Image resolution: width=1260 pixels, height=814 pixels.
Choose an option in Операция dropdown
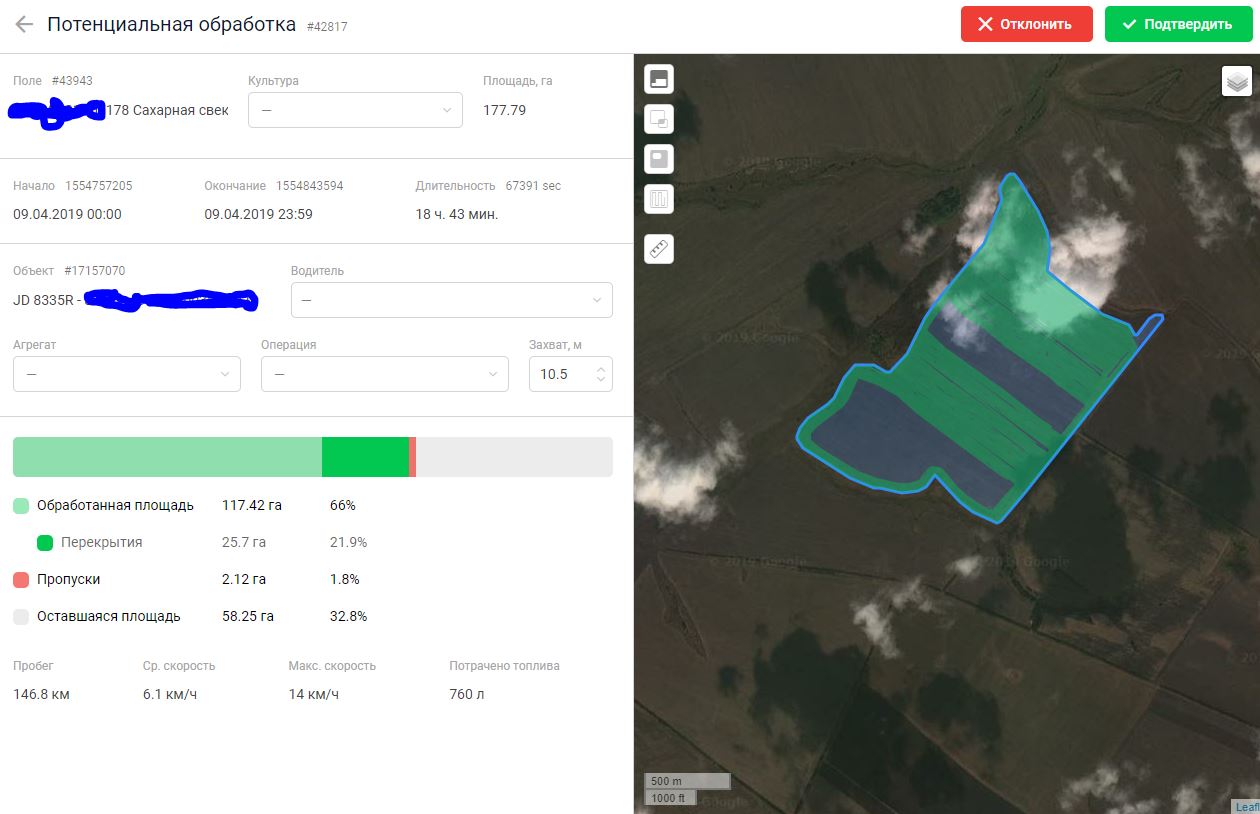point(384,374)
